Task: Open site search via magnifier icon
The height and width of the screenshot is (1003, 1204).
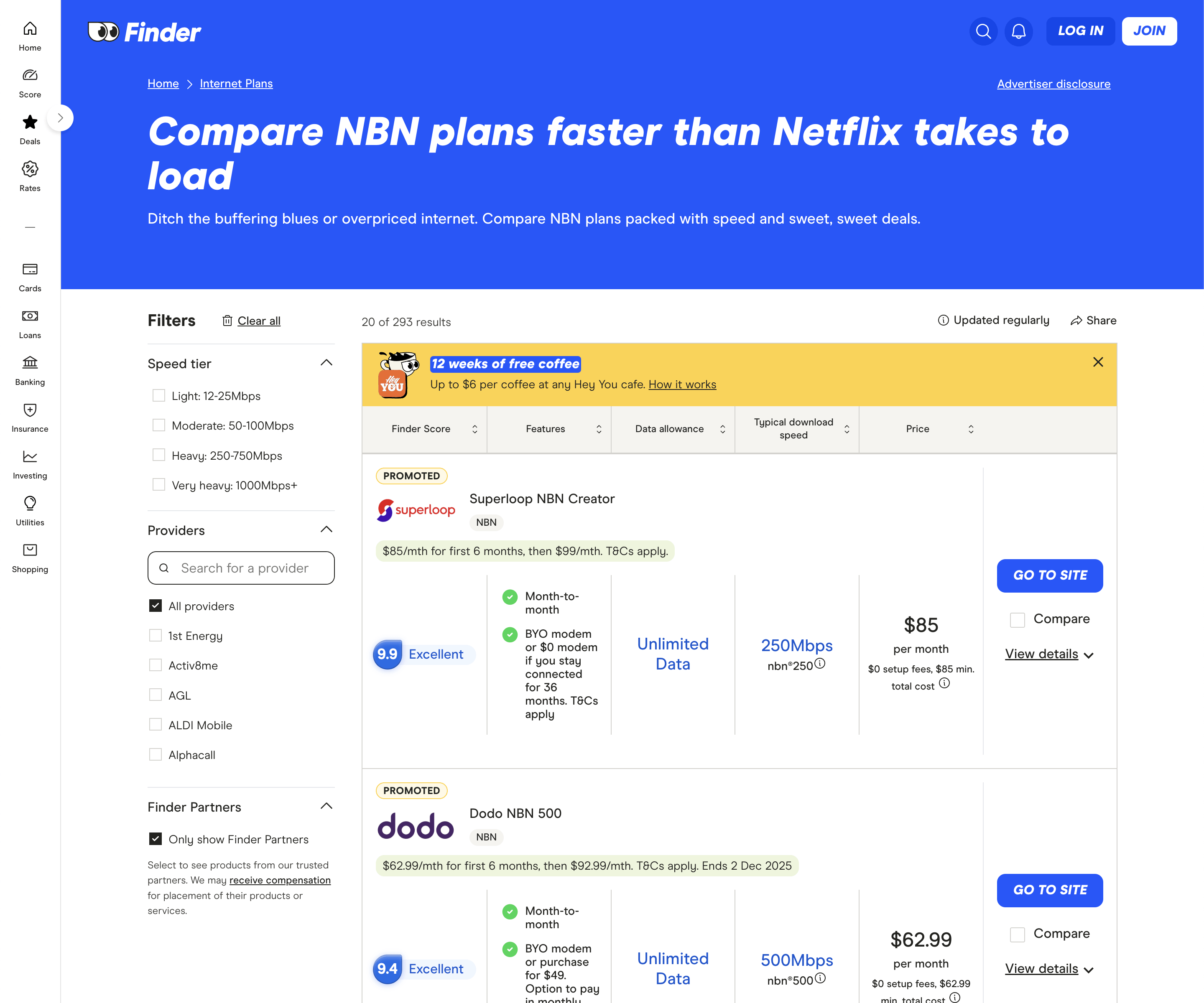Action: (983, 31)
